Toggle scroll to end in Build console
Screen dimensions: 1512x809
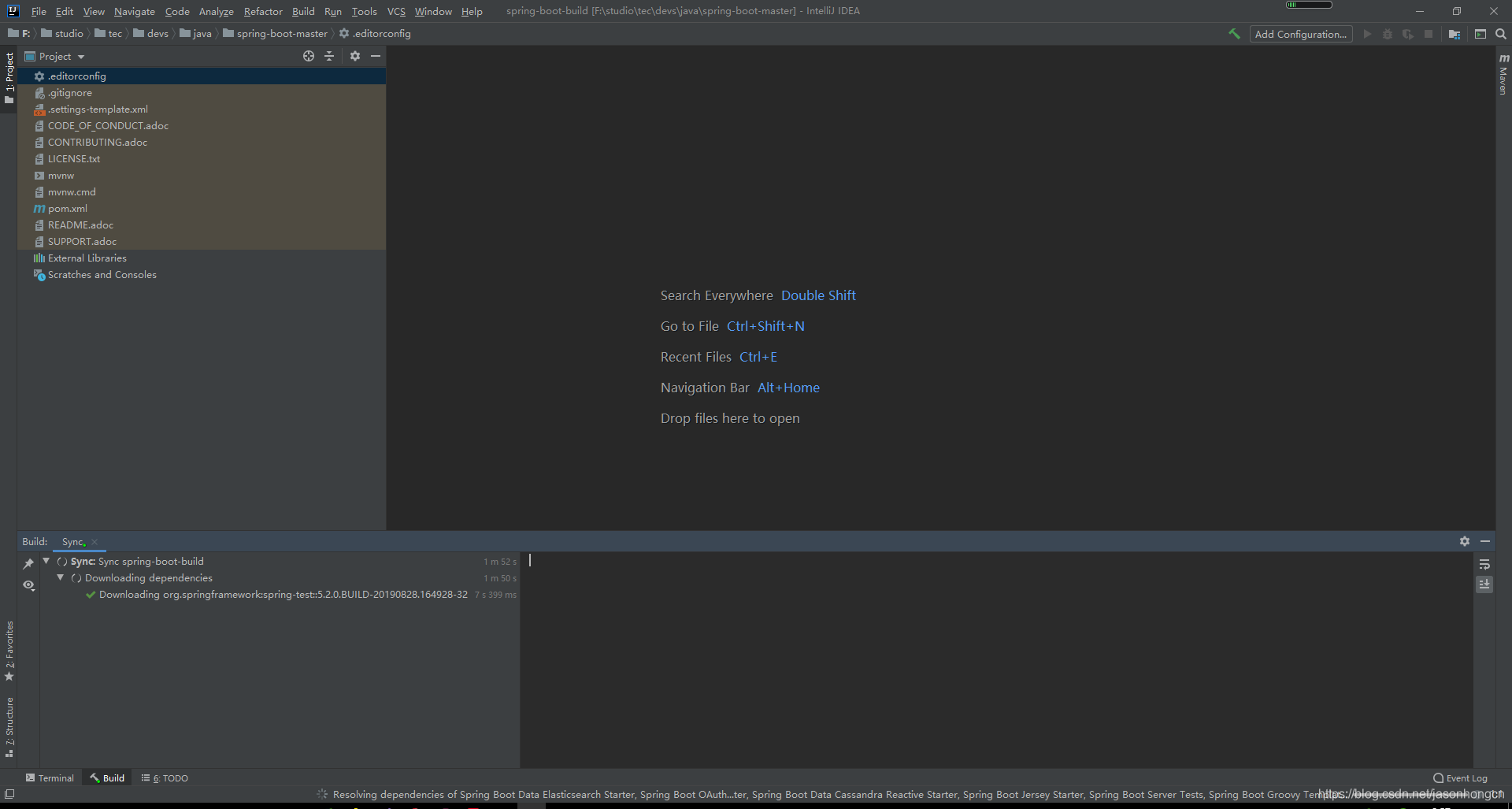point(1484,584)
